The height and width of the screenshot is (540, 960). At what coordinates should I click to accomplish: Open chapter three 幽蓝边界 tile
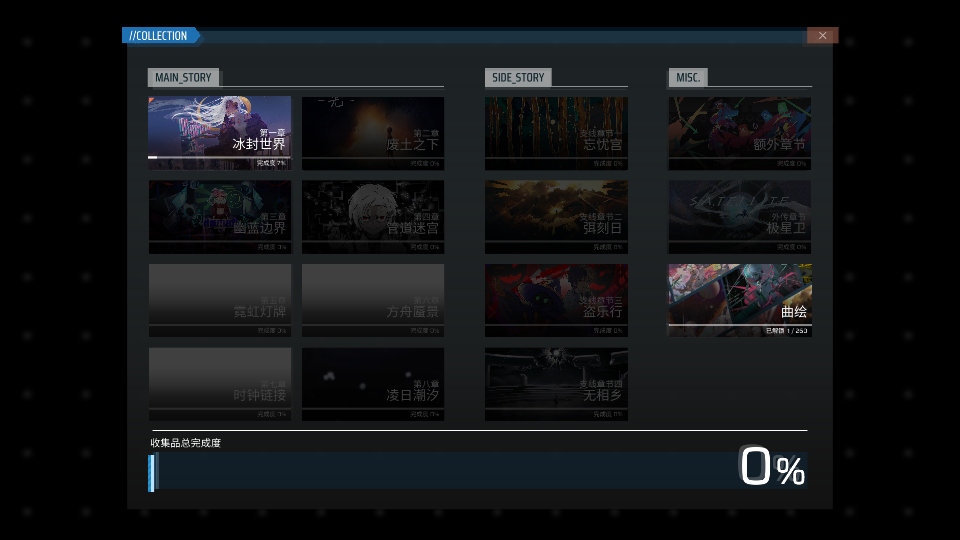pos(219,216)
